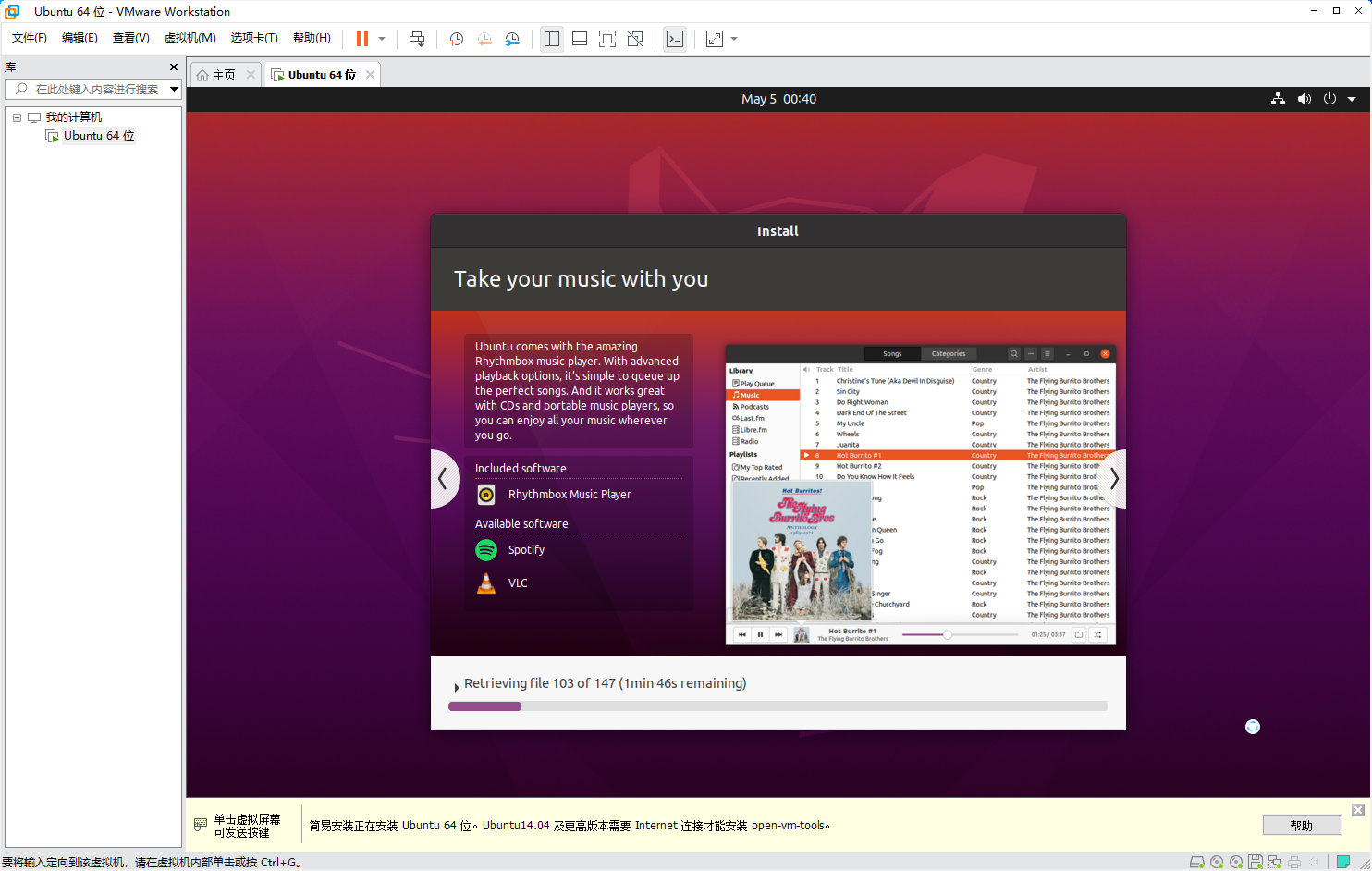
Task: Go to the next installer slide
Action: pyautogui.click(x=1113, y=479)
